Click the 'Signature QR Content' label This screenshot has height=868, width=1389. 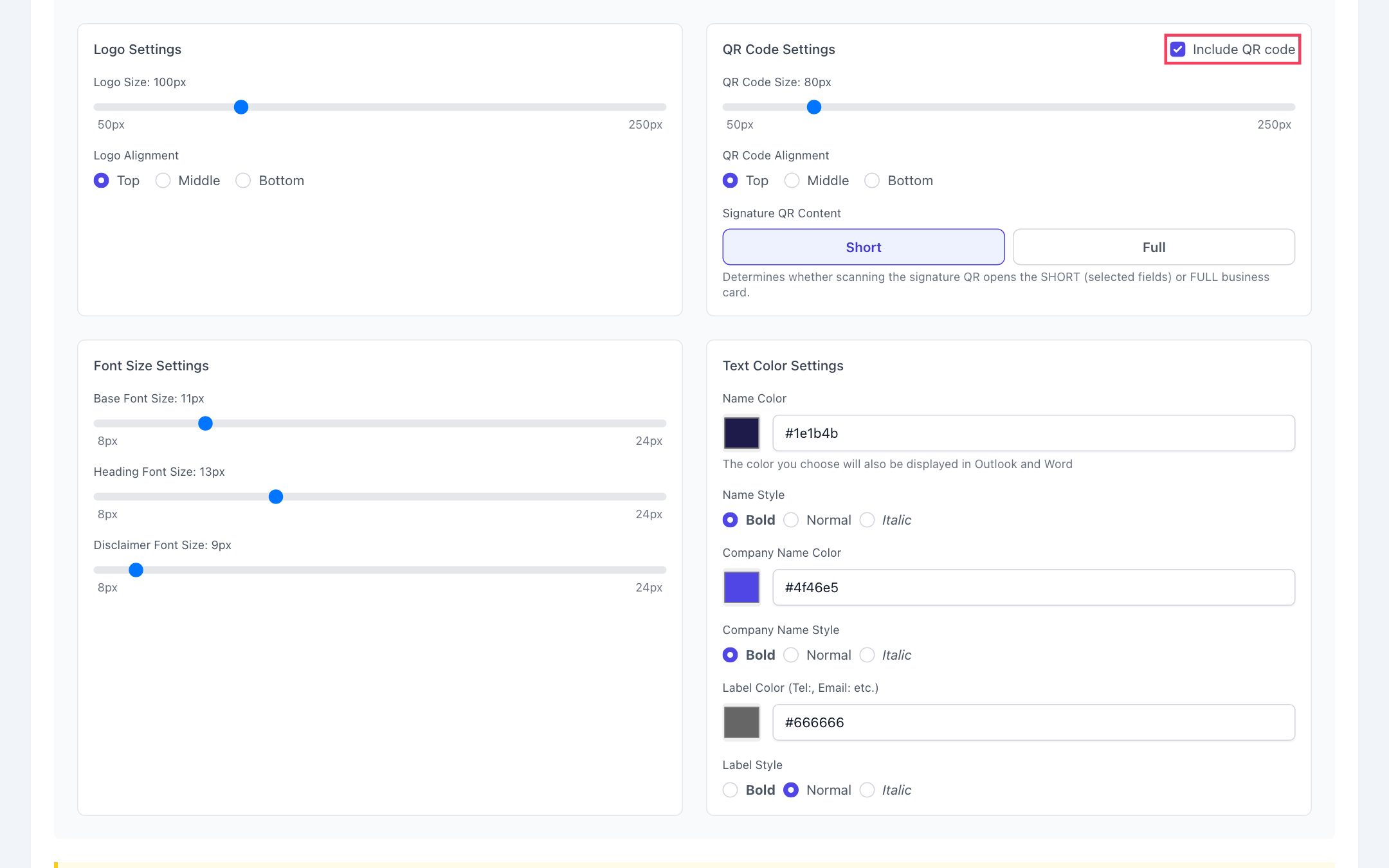coord(781,213)
